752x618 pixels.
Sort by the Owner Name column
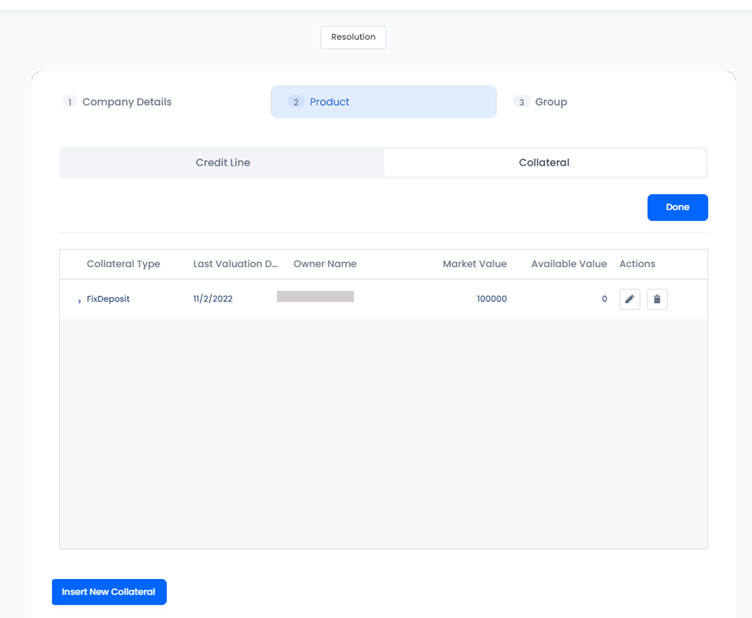pos(325,264)
